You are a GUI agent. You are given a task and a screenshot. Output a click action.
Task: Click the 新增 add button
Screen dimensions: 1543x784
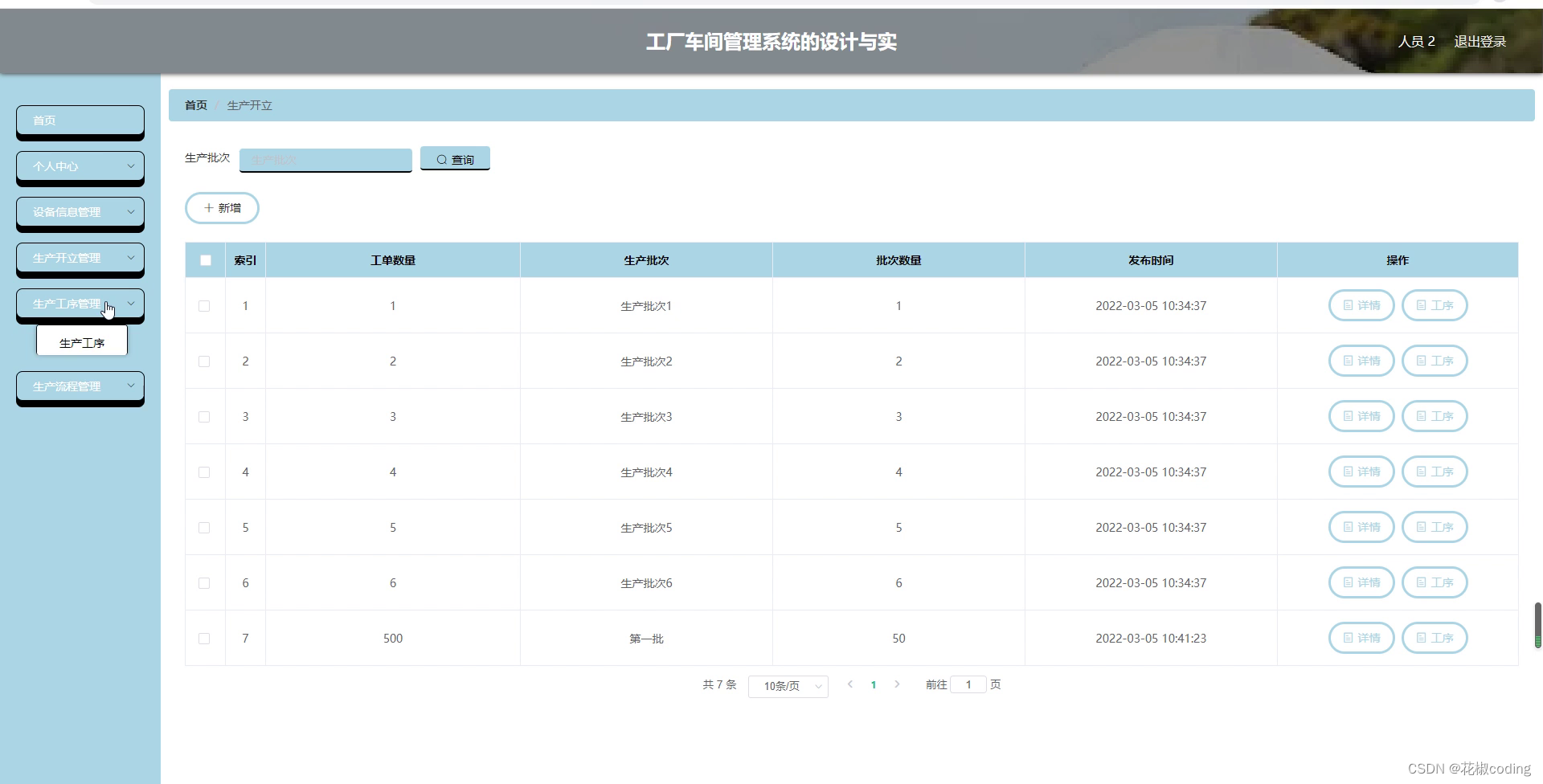tap(222, 208)
